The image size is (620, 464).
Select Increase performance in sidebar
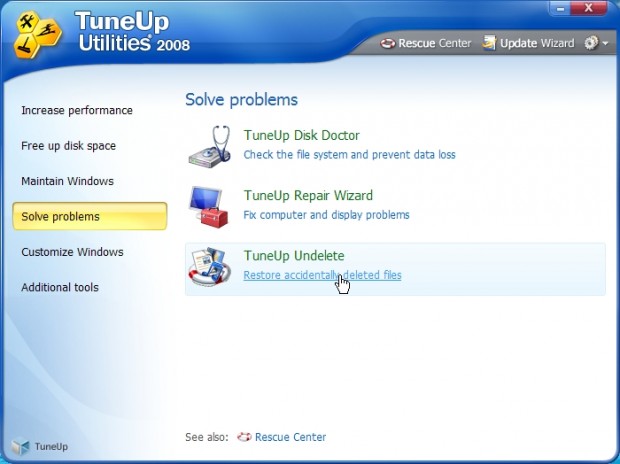[77, 110]
